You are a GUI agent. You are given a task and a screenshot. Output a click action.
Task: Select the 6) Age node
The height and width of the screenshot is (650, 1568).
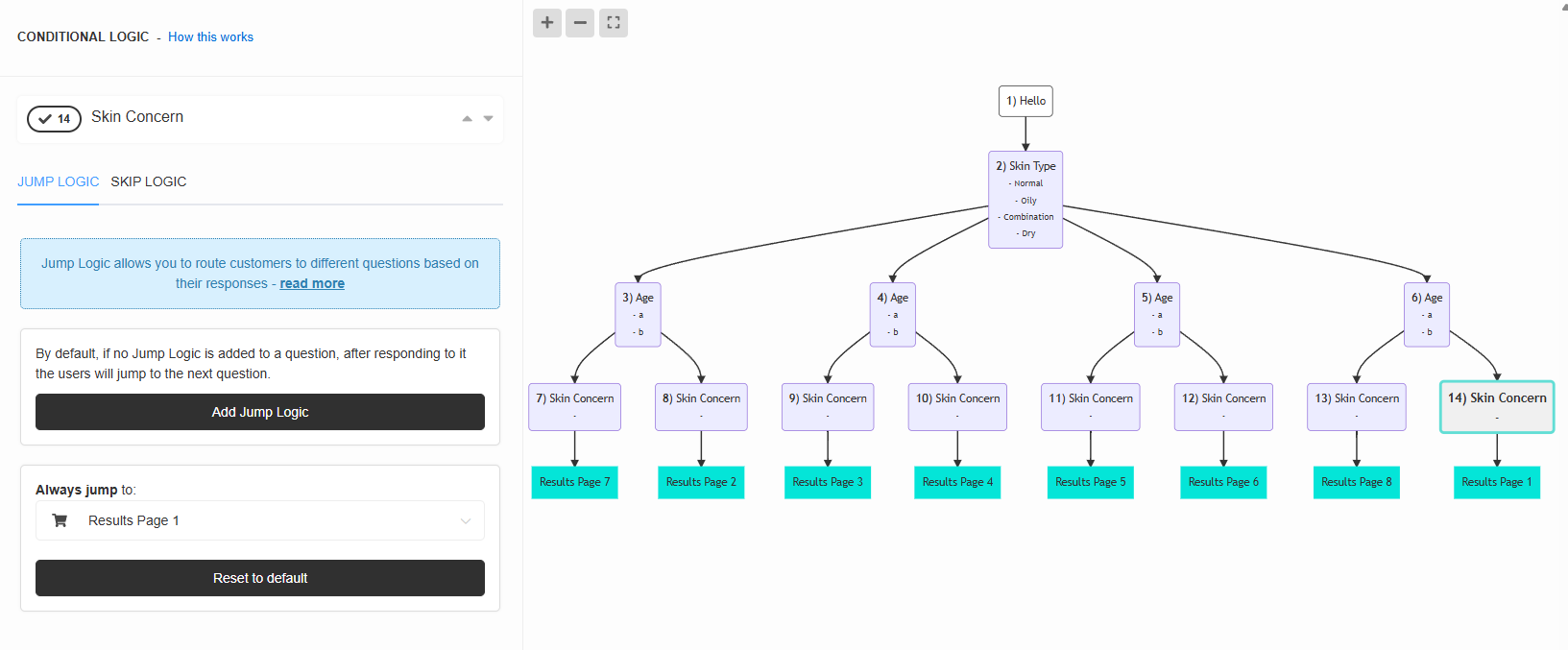1427,314
